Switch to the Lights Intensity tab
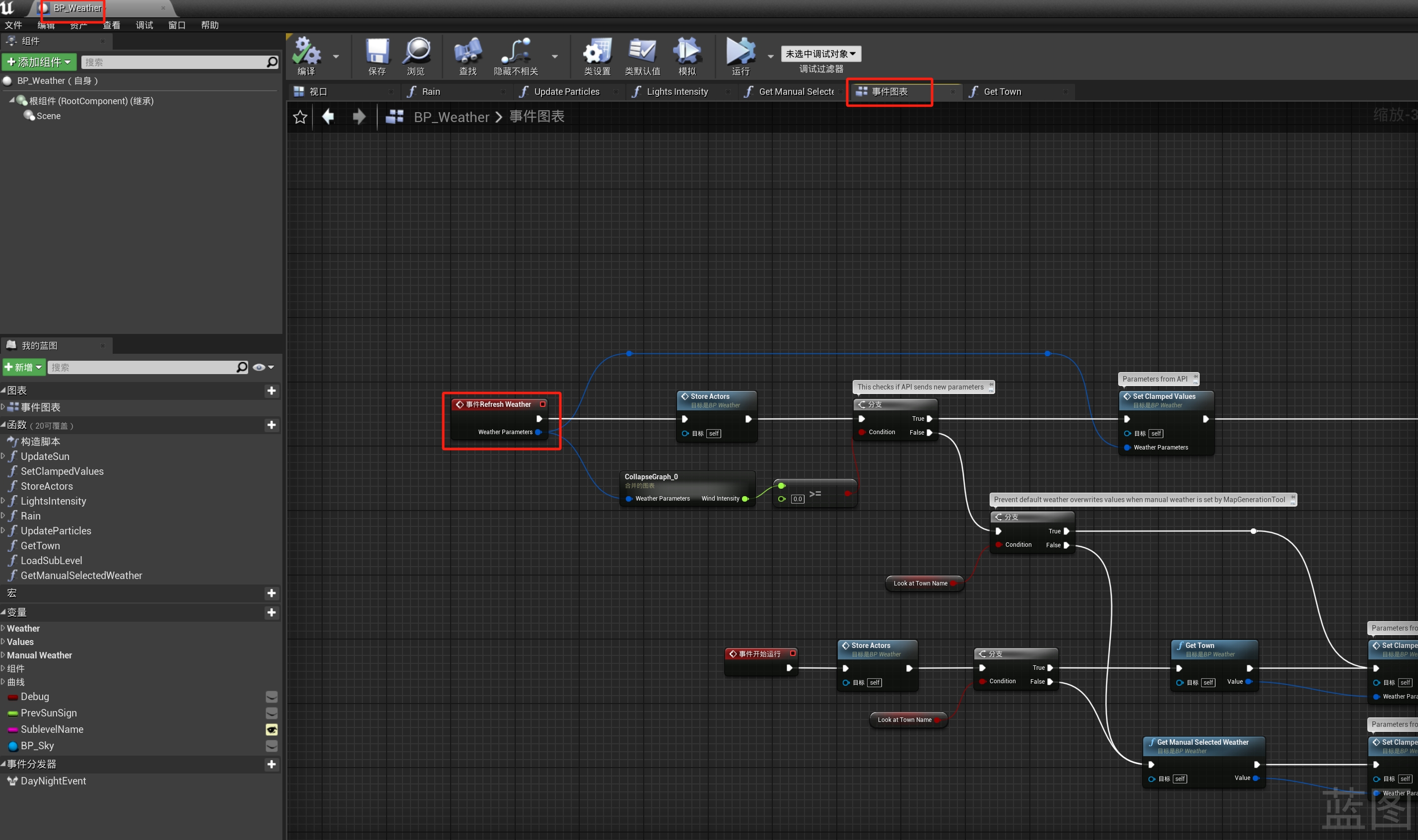 (x=677, y=92)
